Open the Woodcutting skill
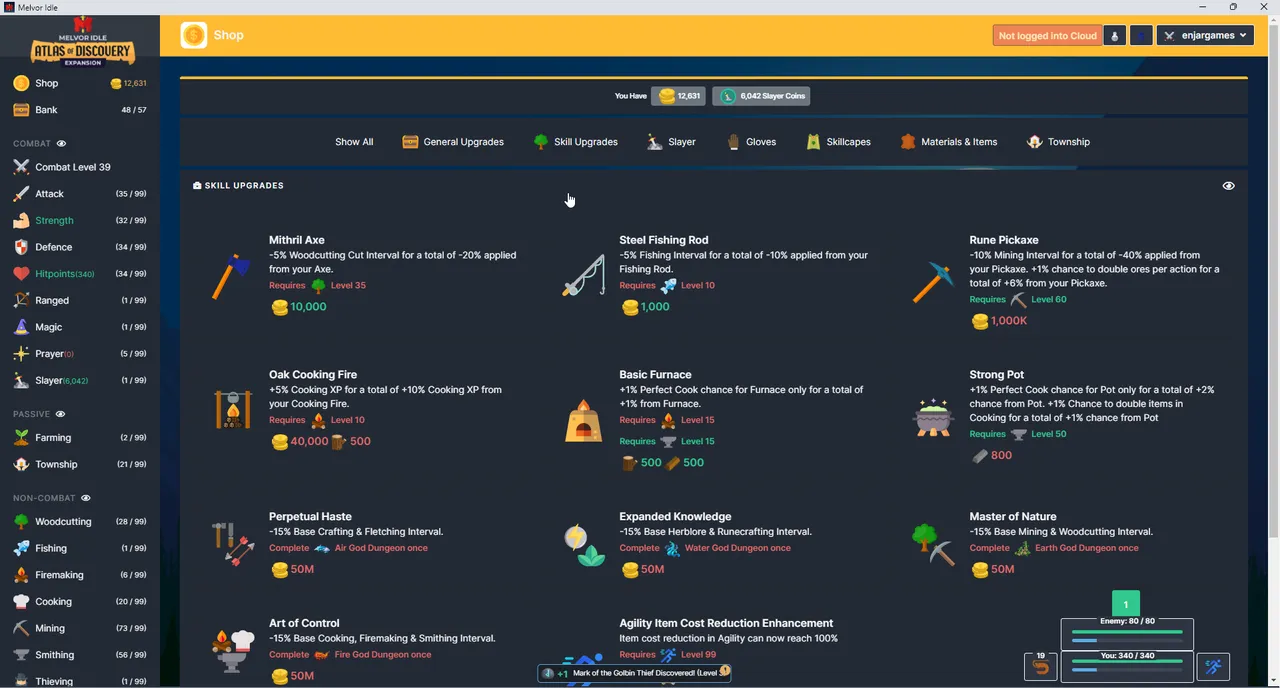This screenshot has width=1280, height=688. (x=80, y=521)
